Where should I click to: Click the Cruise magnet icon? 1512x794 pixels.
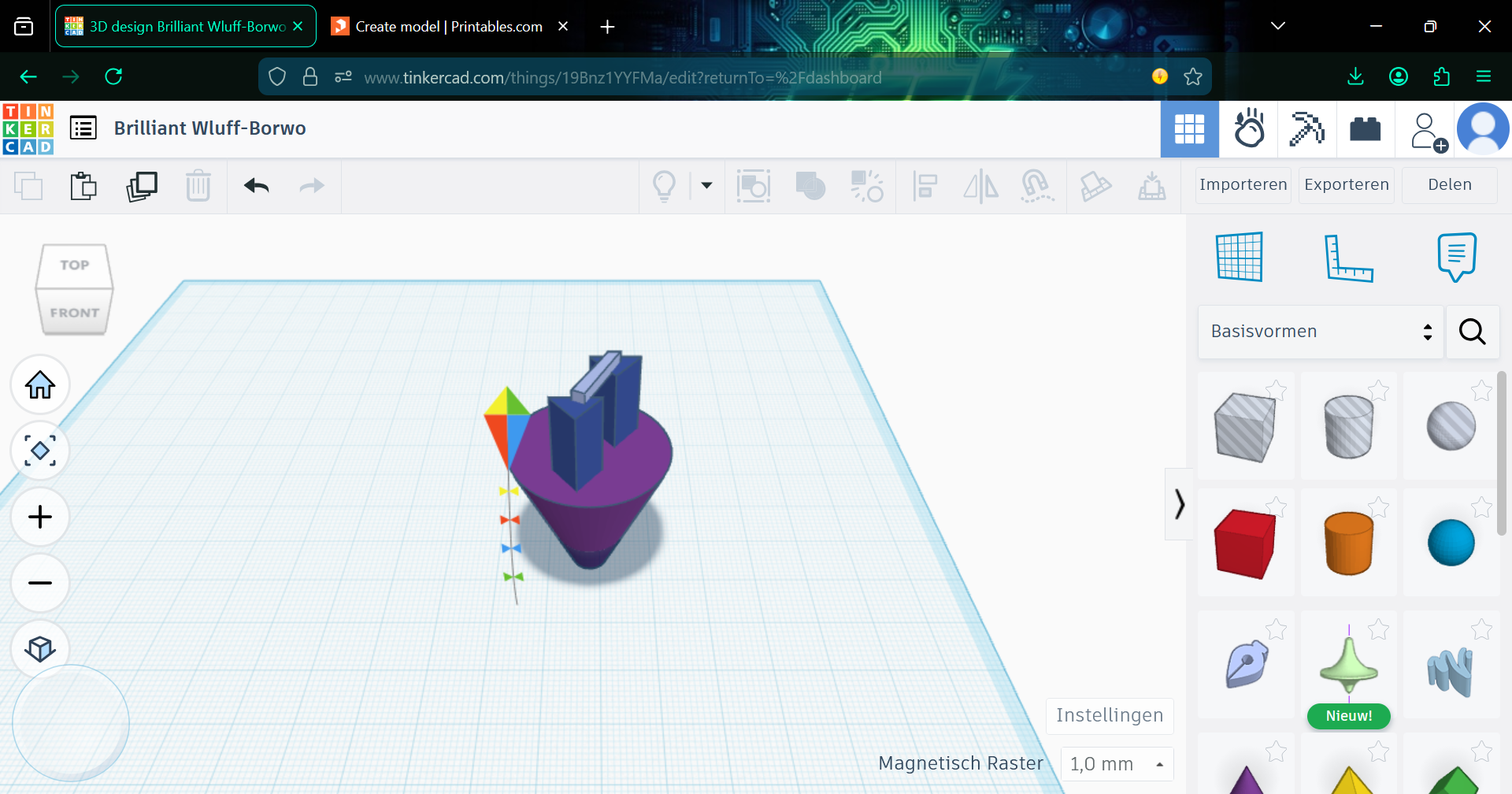tap(1036, 187)
